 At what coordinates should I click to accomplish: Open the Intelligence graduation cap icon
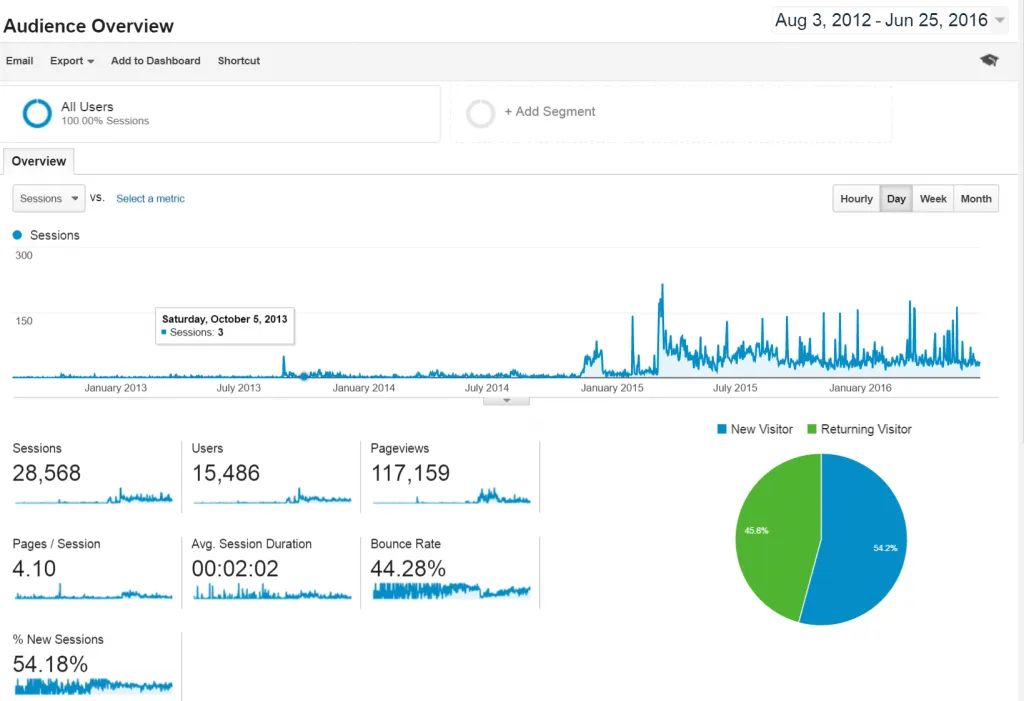[x=988, y=60]
